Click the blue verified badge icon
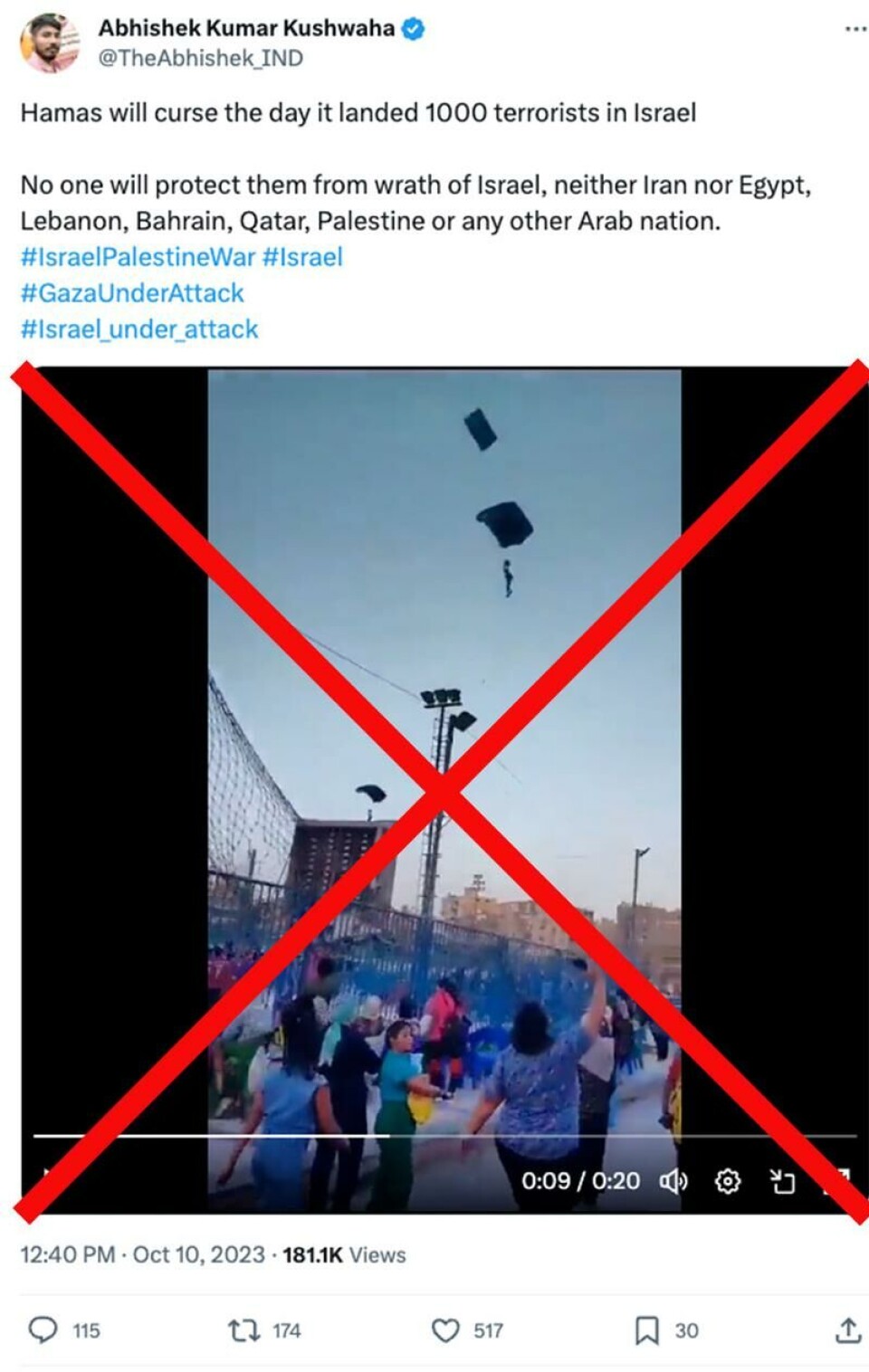869x1372 pixels. 413,29
